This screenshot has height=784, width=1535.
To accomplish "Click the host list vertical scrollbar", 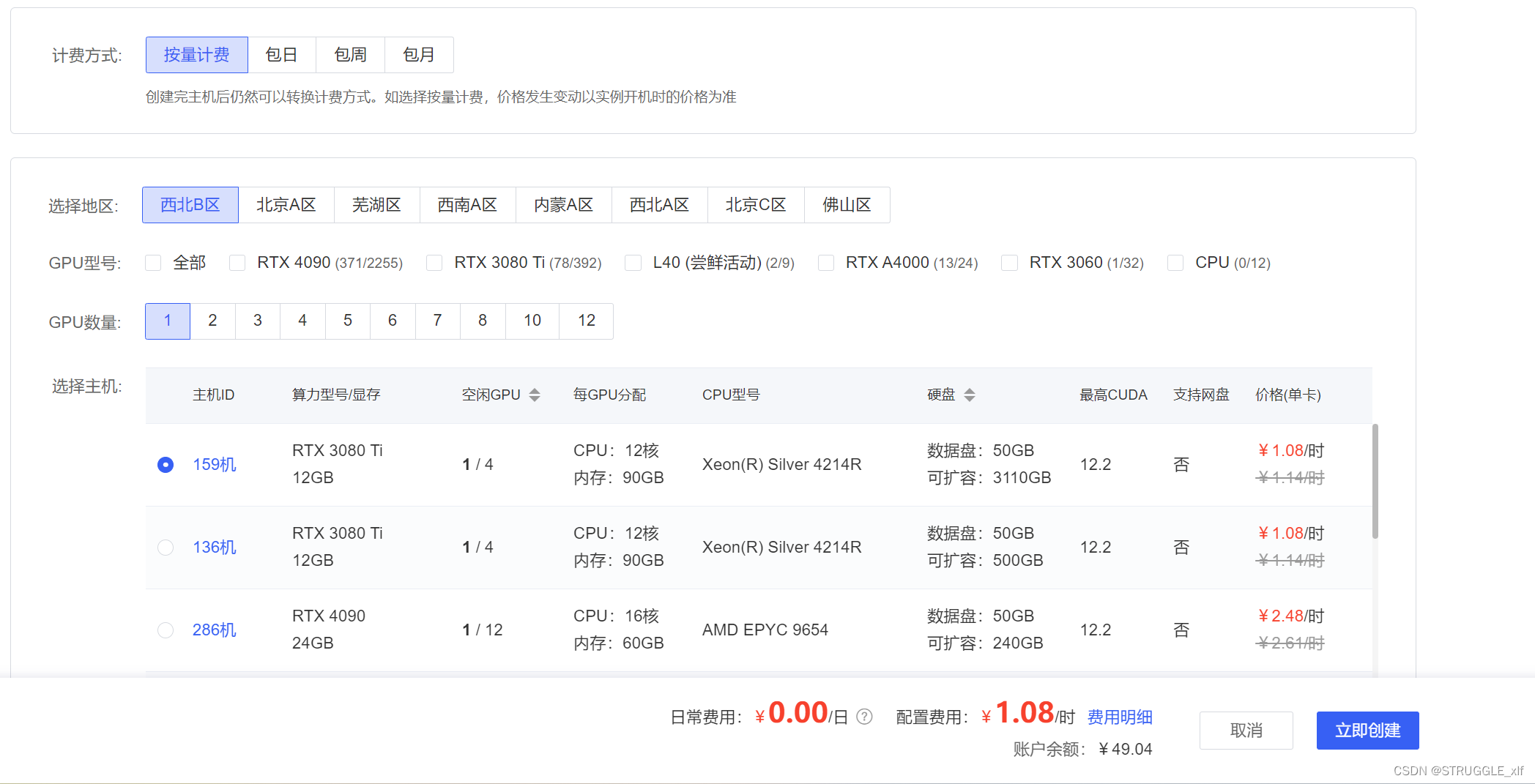I will coord(1375,482).
